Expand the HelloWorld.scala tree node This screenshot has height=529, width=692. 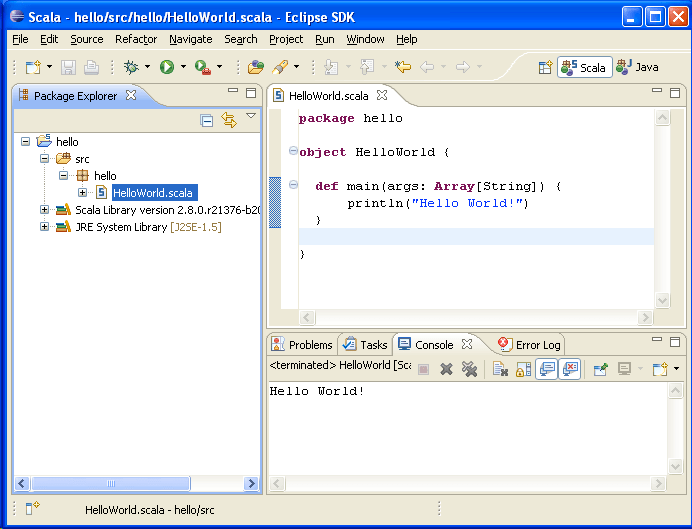tap(83, 192)
